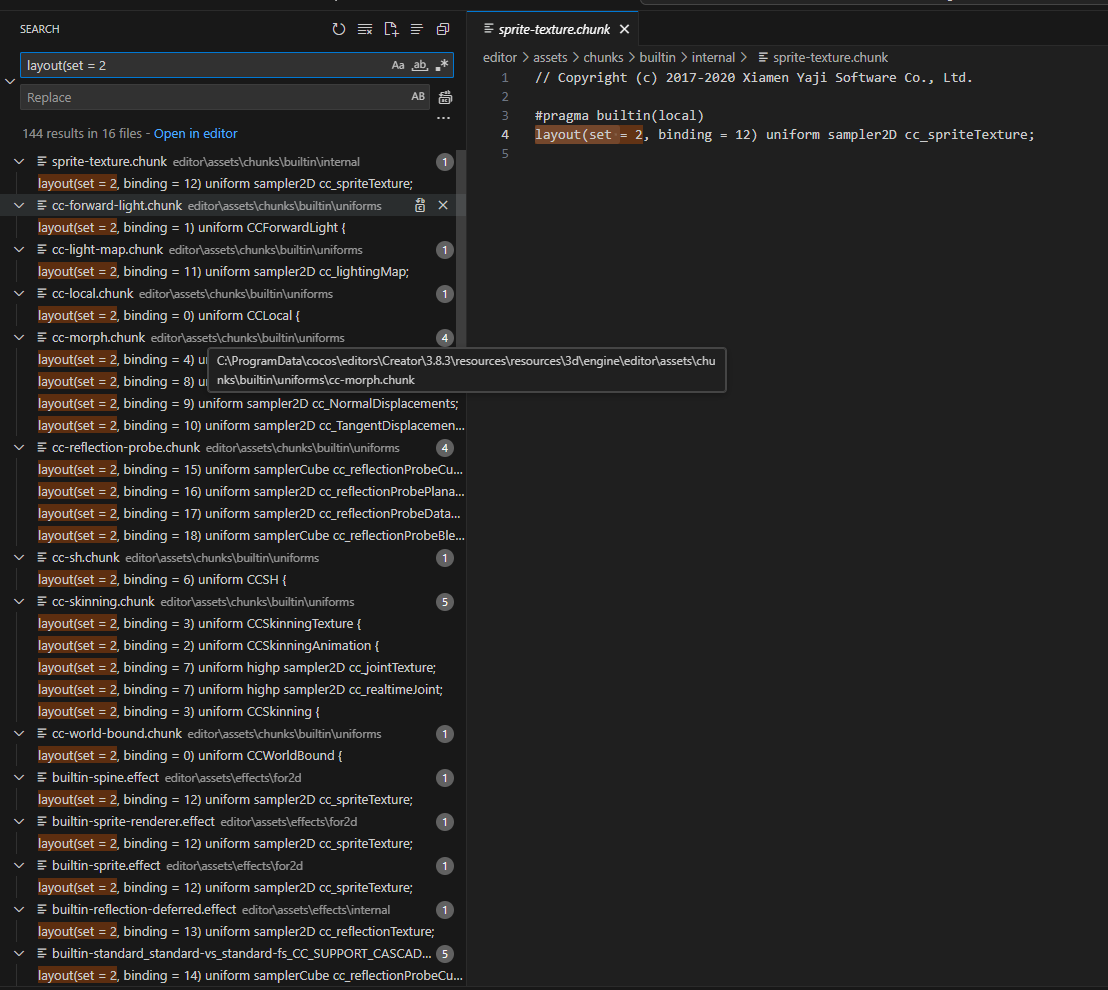Toggle search details ellipsis button
Image resolution: width=1108 pixels, height=990 pixels.
click(x=443, y=117)
